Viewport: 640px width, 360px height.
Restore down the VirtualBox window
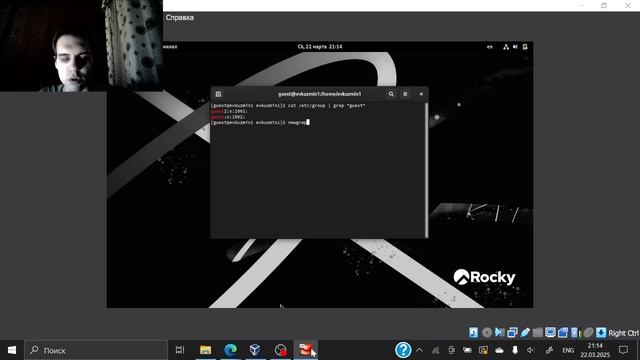coord(604,5)
